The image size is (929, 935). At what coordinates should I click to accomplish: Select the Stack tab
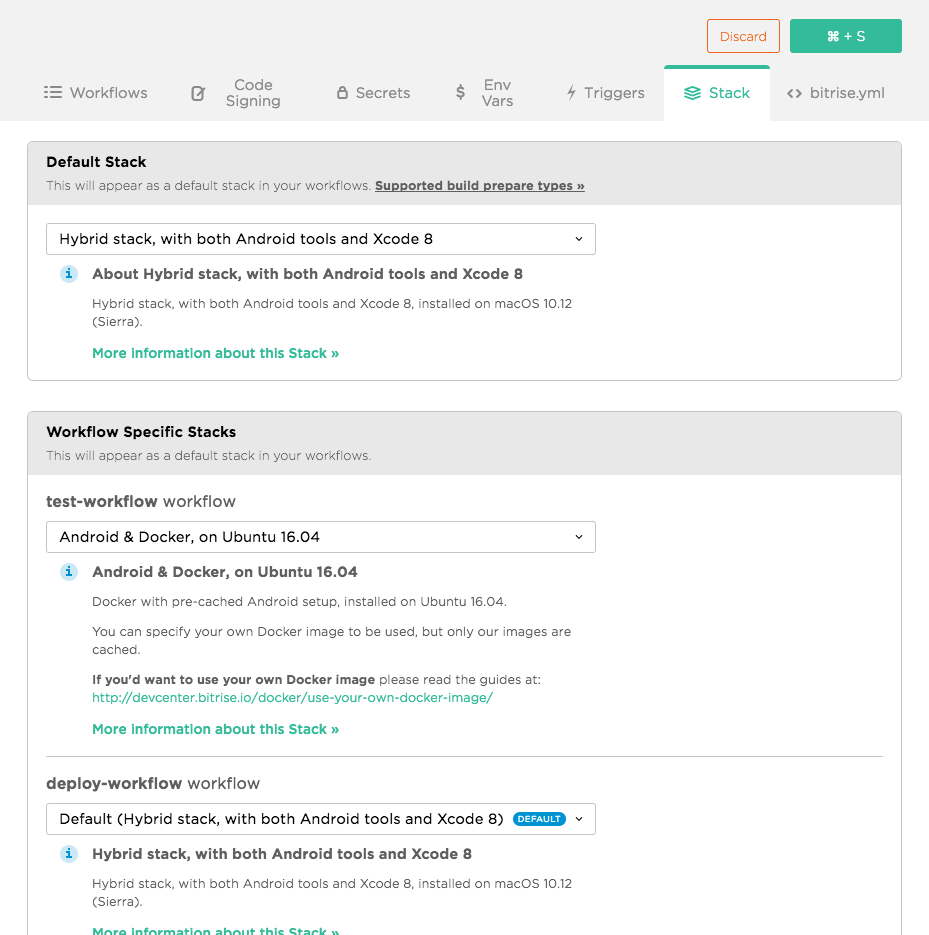pos(717,93)
